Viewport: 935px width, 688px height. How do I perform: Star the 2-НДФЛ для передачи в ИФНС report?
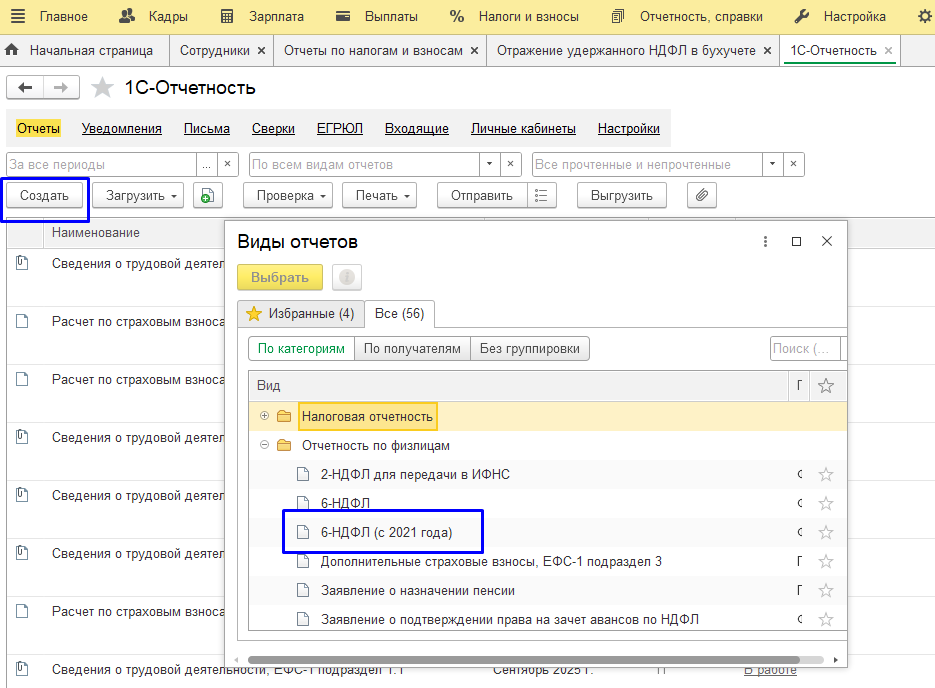pyautogui.click(x=825, y=475)
